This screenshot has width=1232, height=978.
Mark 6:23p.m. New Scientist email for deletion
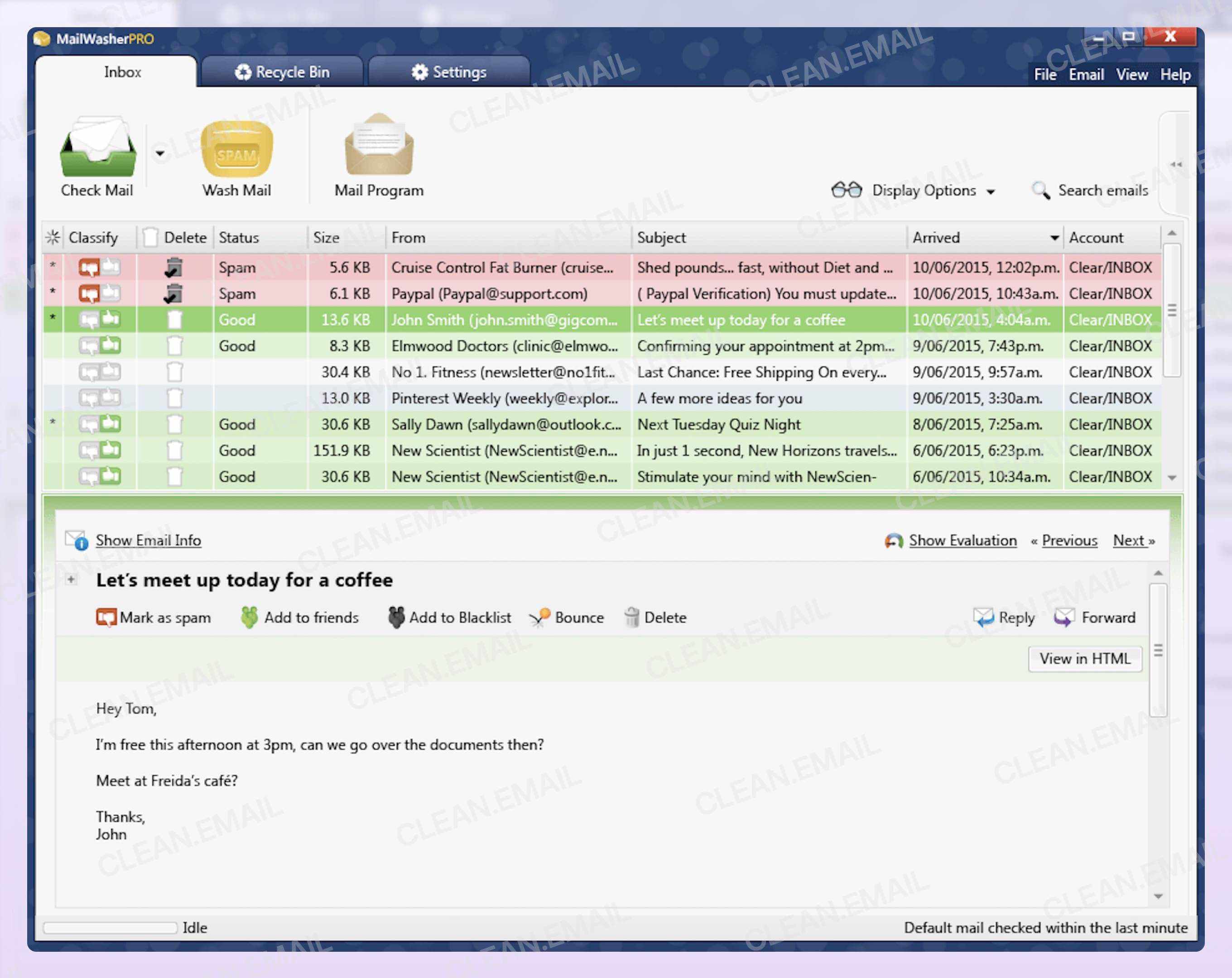175,451
